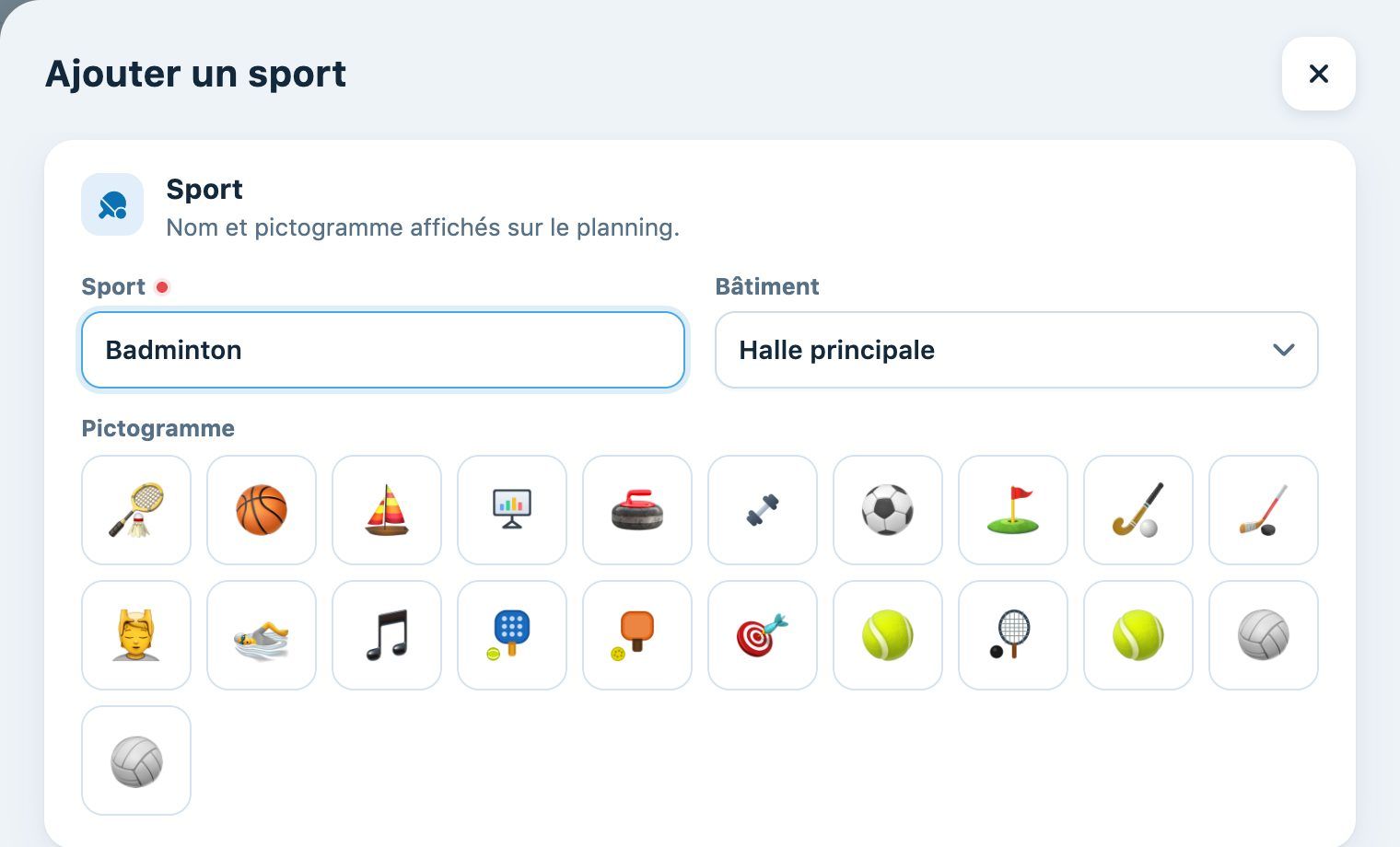The height and width of the screenshot is (847, 1400).
Task: Choose the blue padel racket pictogram
Action: pos(512,635)
